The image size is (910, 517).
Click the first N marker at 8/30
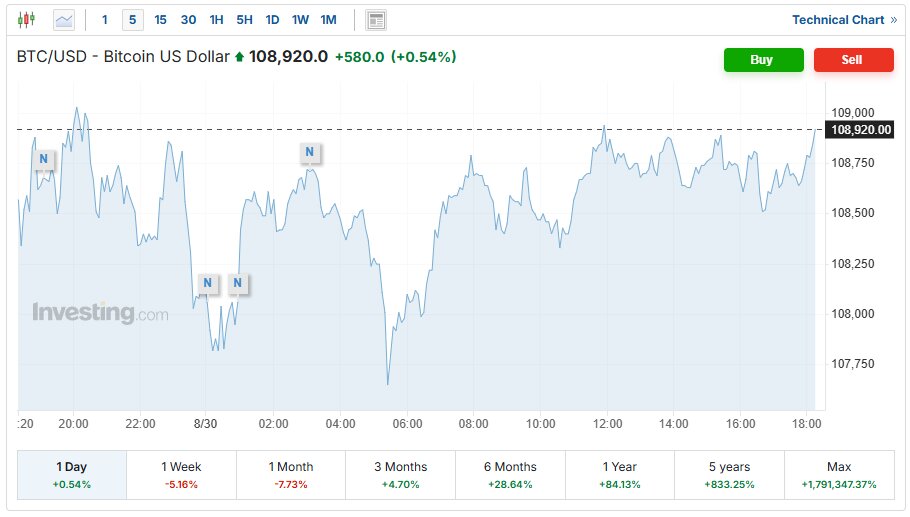[208, 283]
